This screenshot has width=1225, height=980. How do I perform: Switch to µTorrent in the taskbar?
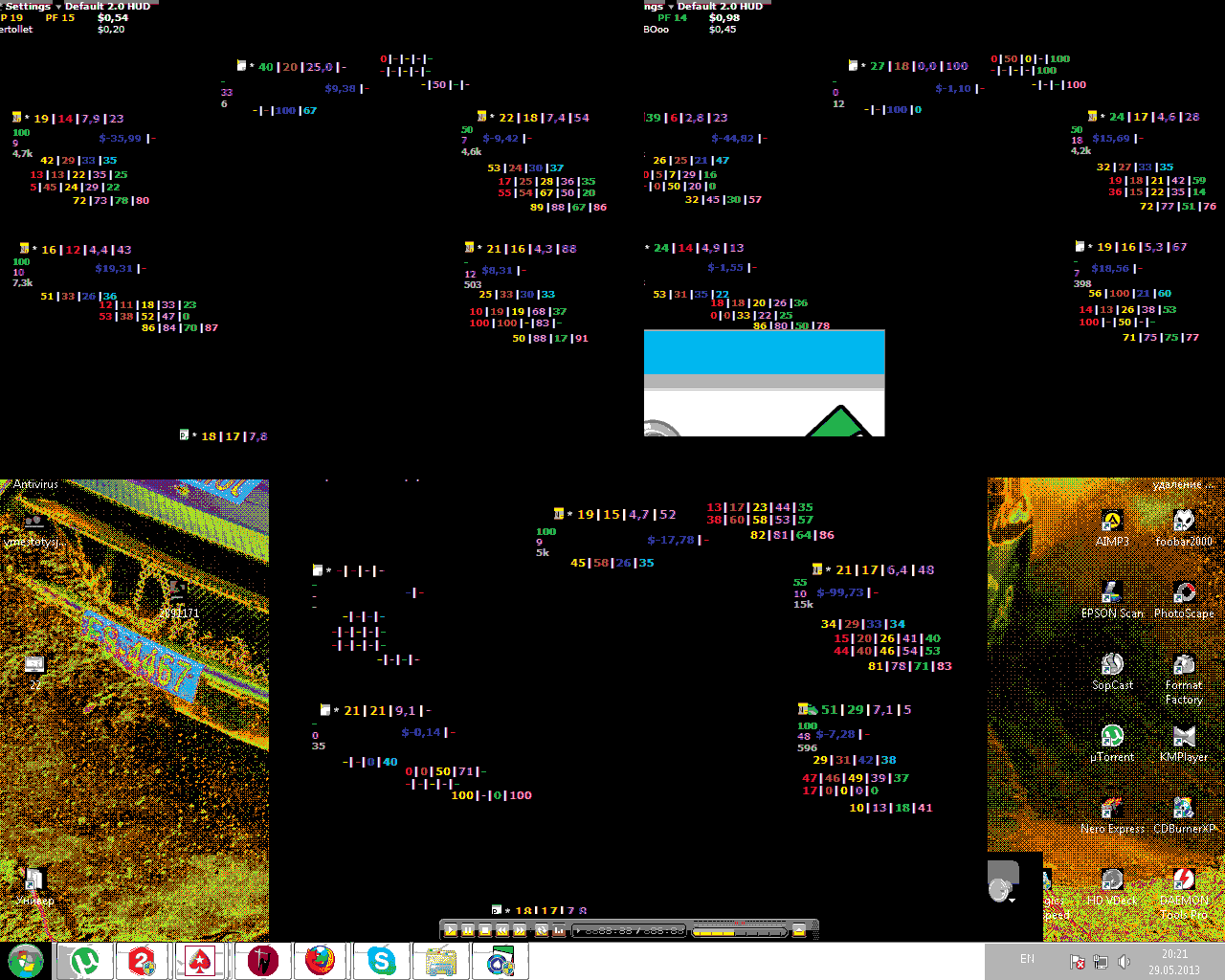pos(85,961)
